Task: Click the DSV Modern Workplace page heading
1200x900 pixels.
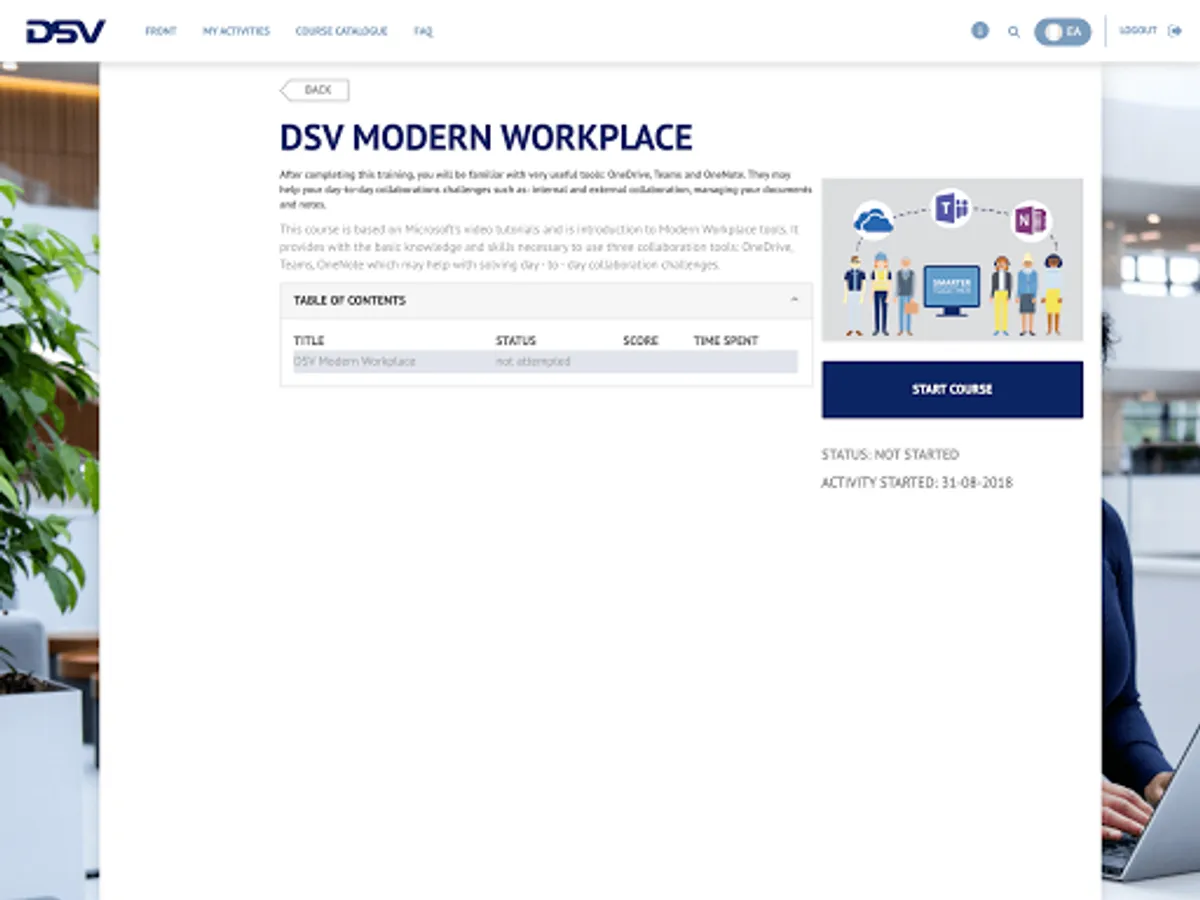Action: [x=486, y=137]
